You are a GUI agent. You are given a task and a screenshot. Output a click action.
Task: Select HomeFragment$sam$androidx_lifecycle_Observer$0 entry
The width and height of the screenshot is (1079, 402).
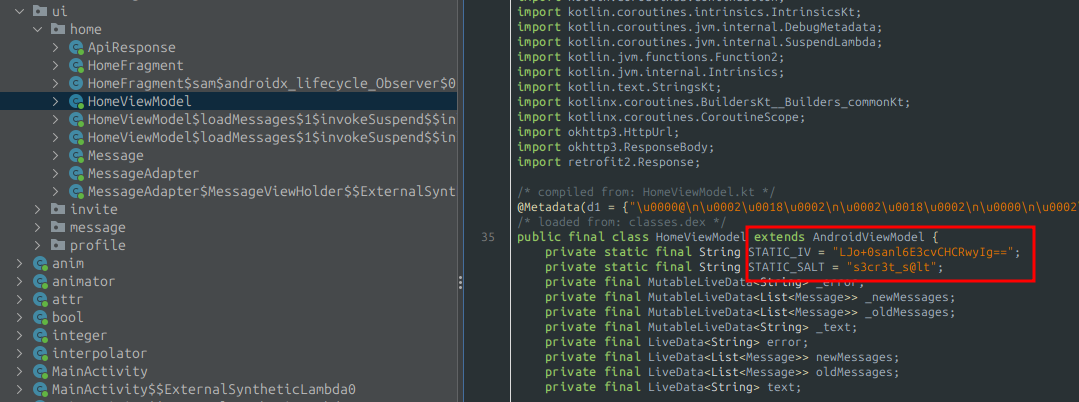[271, 83]
